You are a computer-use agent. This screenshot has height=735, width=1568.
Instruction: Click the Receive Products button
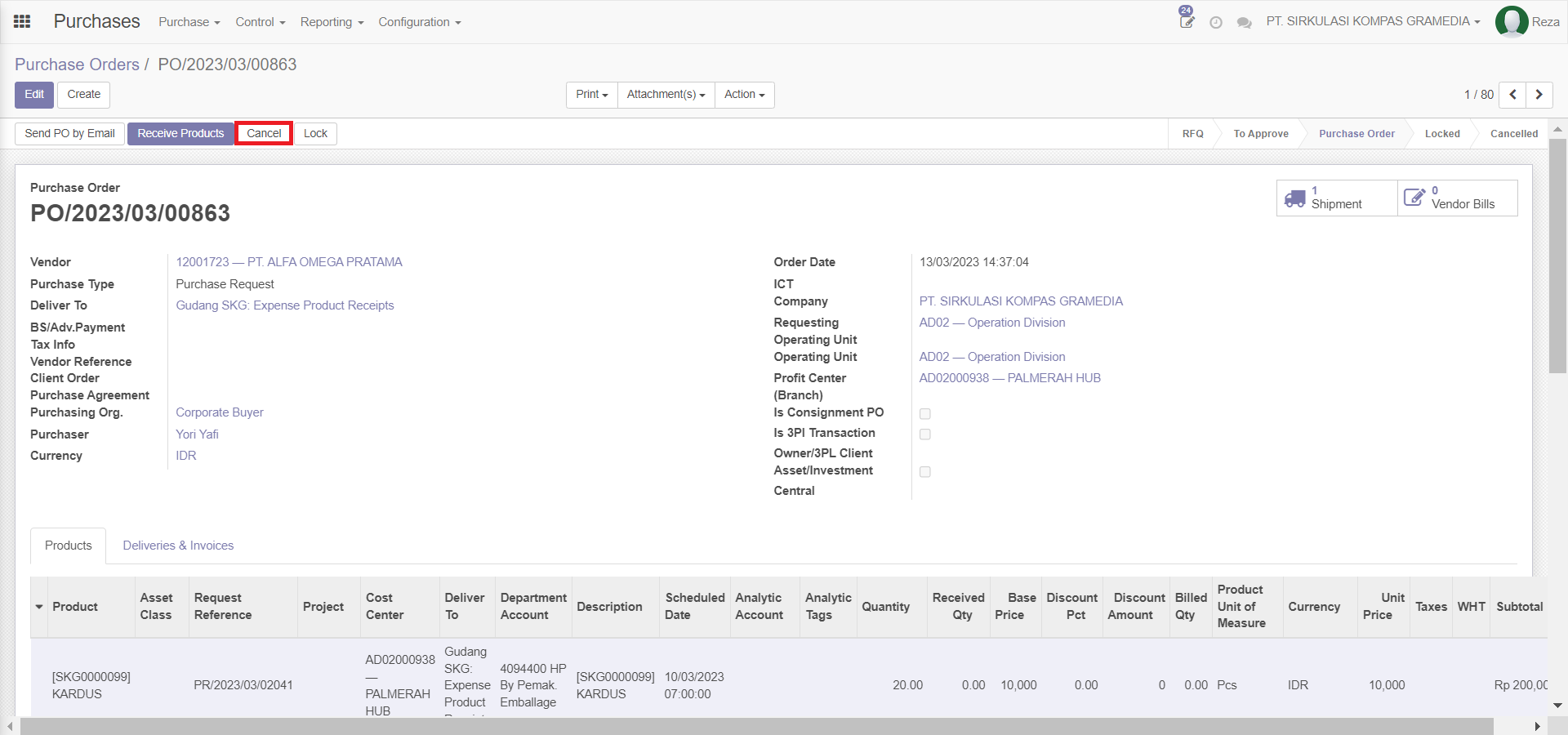[180, 134]
